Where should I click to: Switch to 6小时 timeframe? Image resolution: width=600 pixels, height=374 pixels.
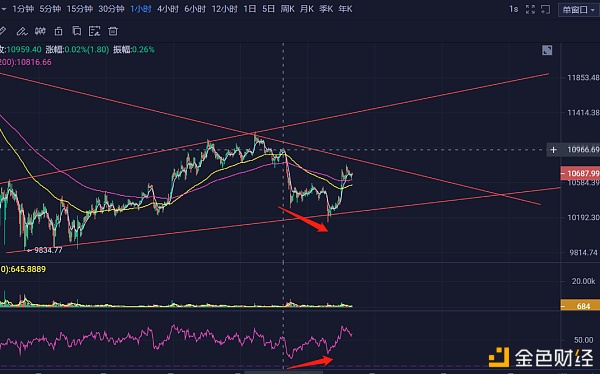(x=195, y=9)
